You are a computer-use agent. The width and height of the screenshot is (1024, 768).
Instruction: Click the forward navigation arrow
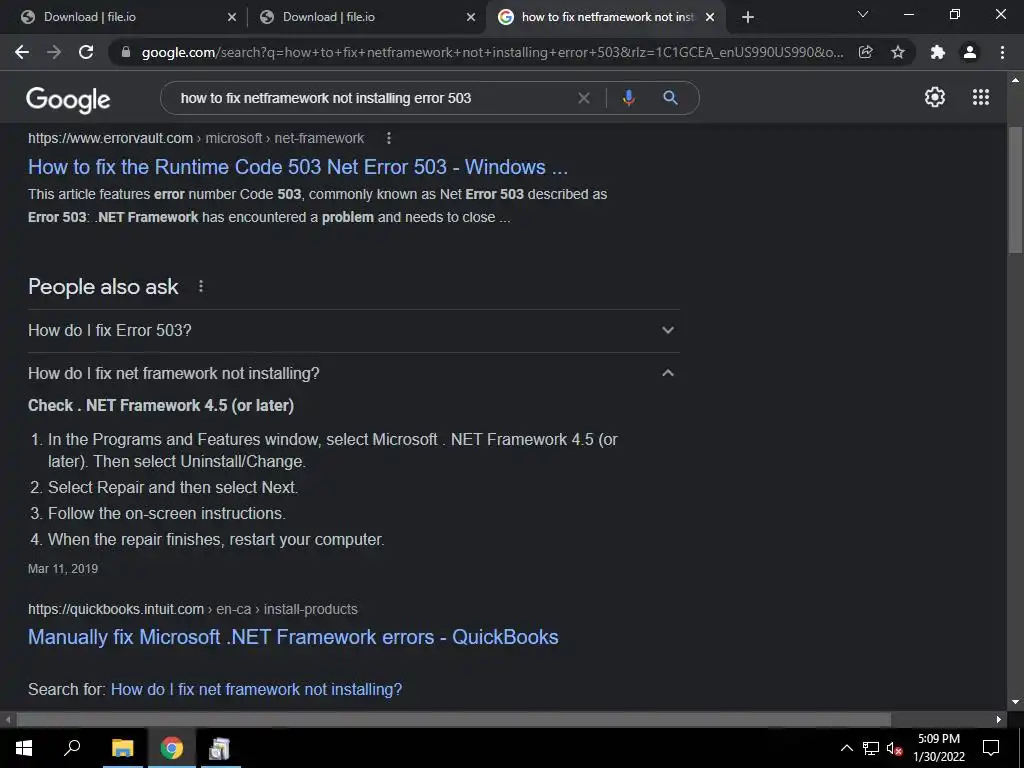pos(54,52)
